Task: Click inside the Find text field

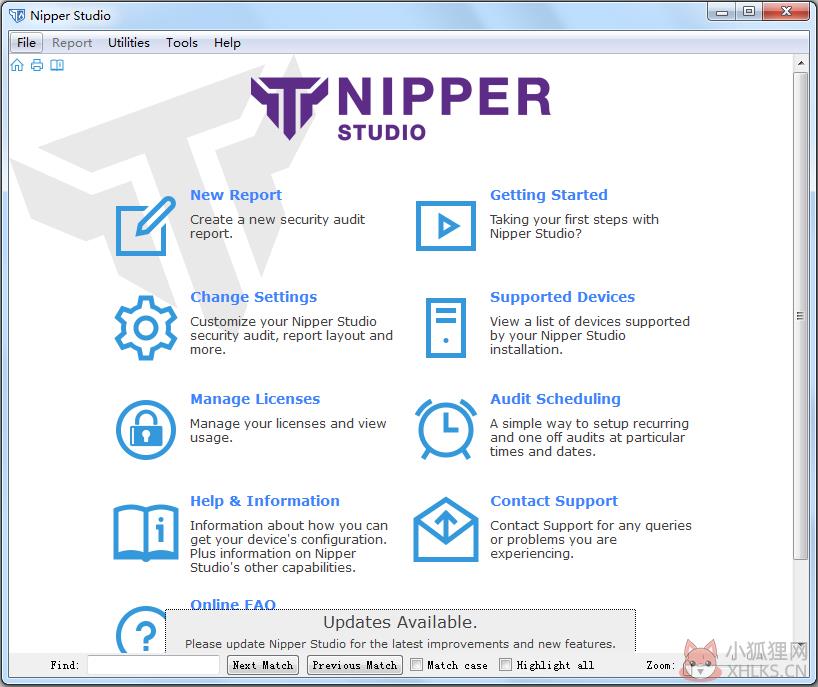Action: pyautogui.click(x=153, y=665)
